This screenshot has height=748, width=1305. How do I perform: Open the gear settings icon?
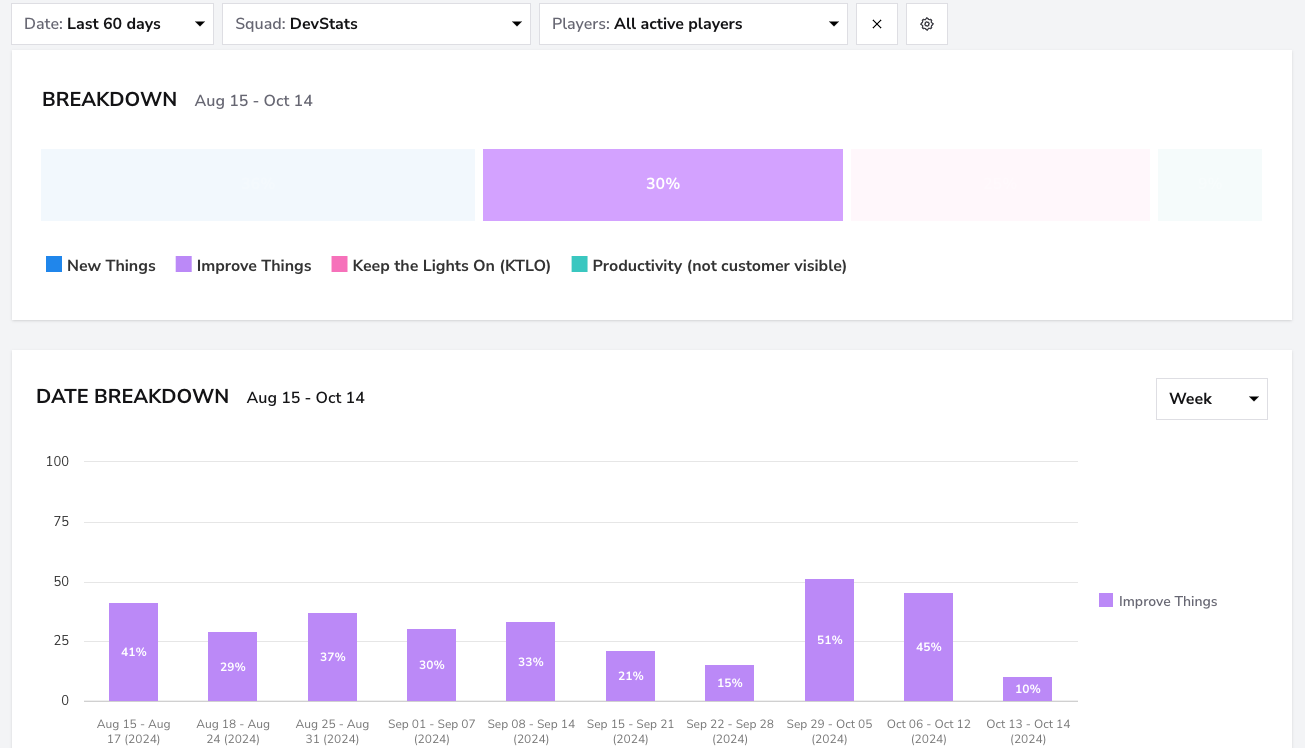[927, 24]
